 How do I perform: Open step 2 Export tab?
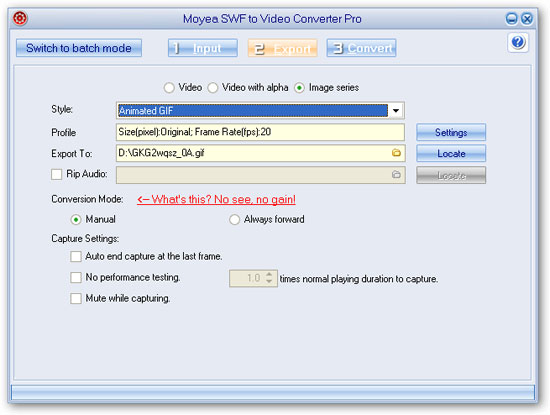[x=282, y=48]
